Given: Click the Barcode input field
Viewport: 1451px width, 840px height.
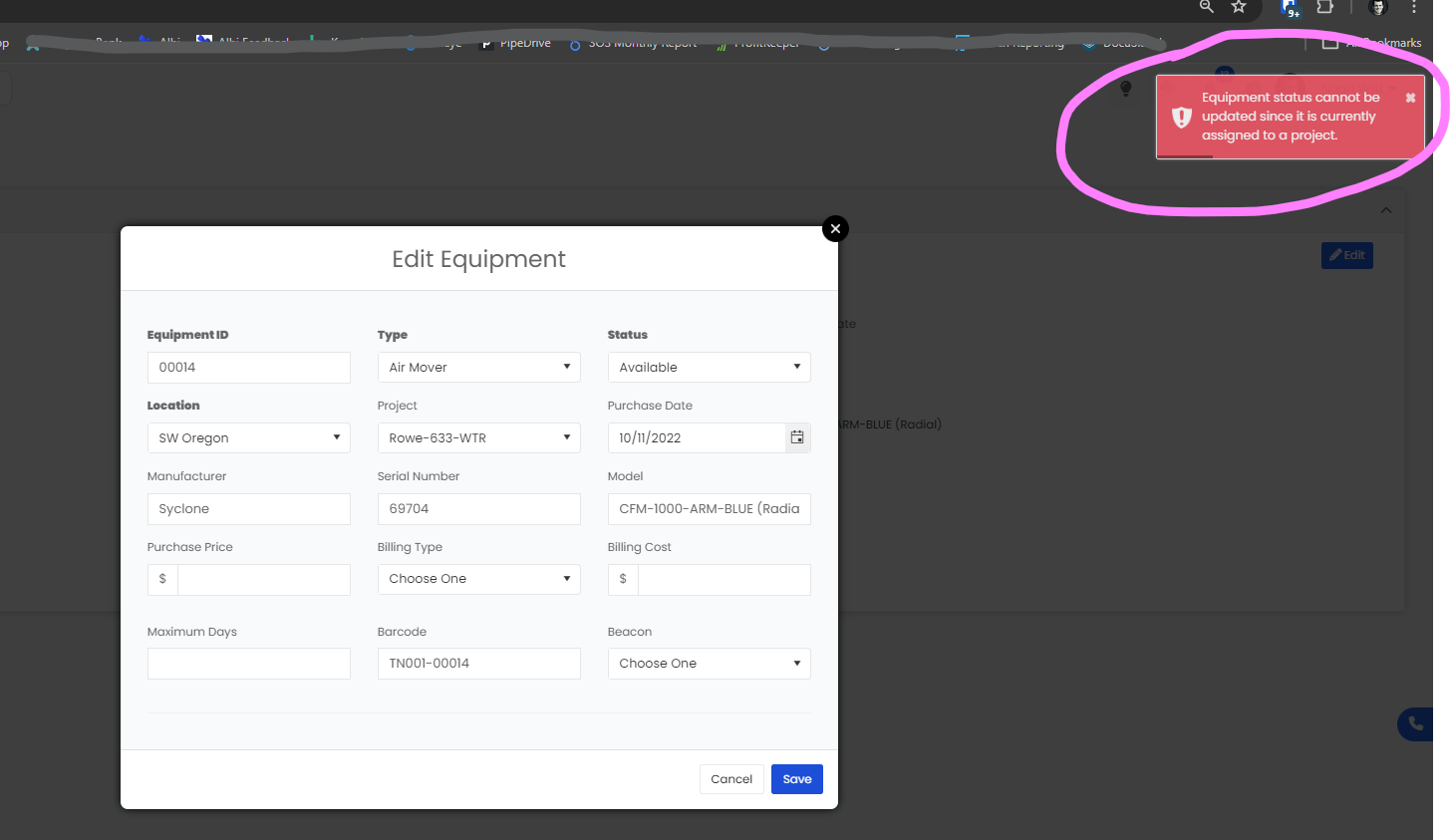Looking at the screenshot, I should coord(478,664).
